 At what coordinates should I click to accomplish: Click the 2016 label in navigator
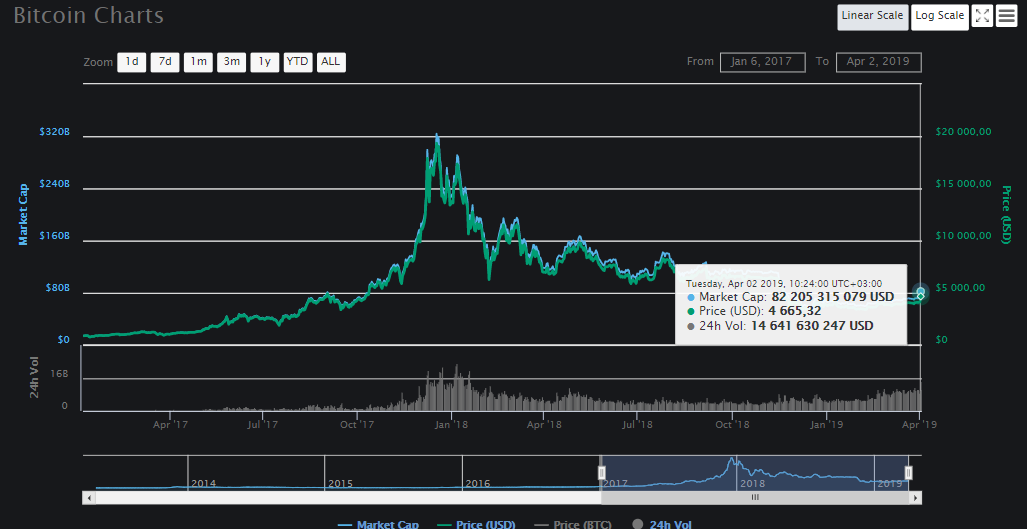(x=477, y=484)
